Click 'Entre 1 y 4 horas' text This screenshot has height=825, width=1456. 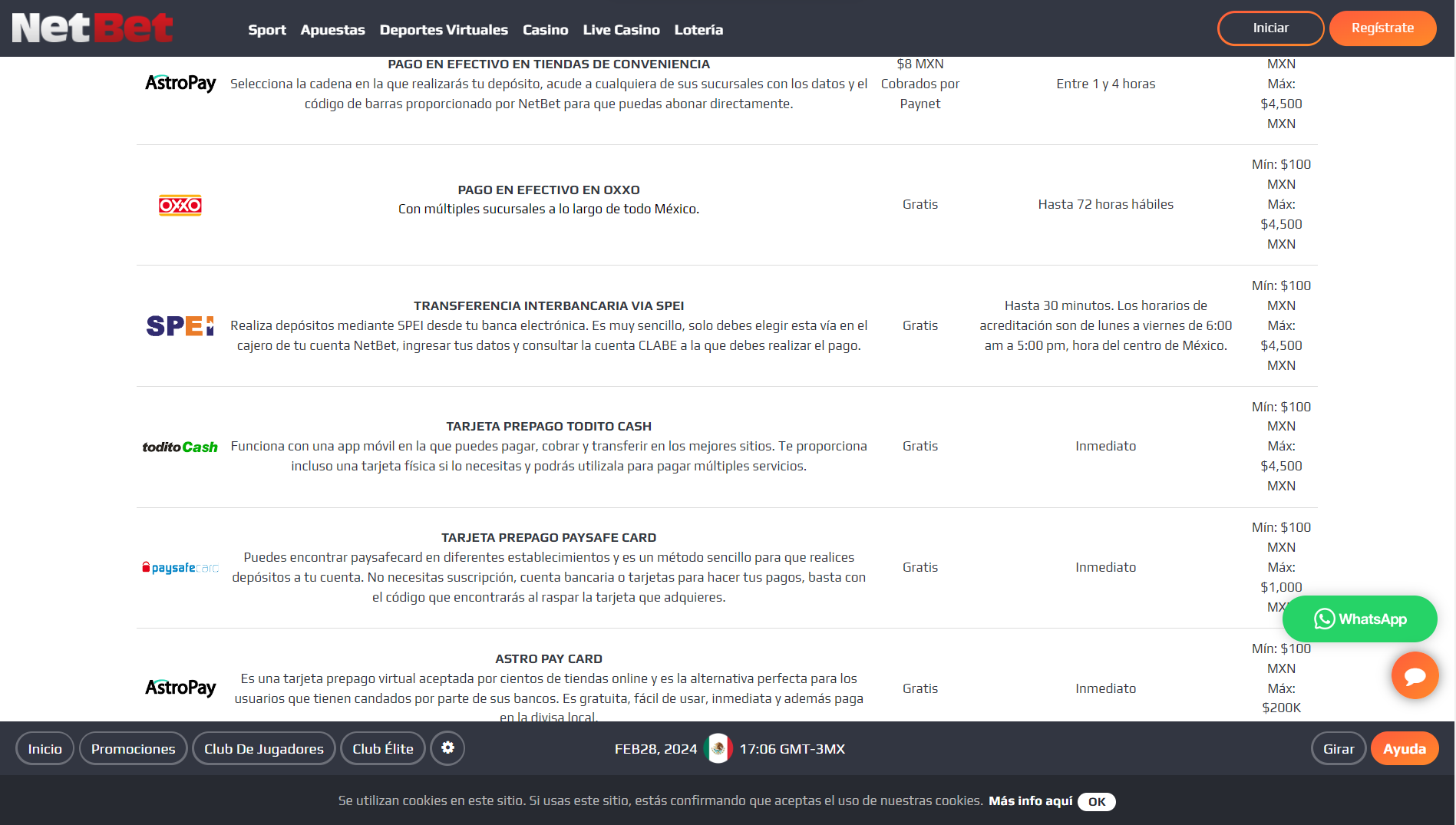(x=1106, y=84)
